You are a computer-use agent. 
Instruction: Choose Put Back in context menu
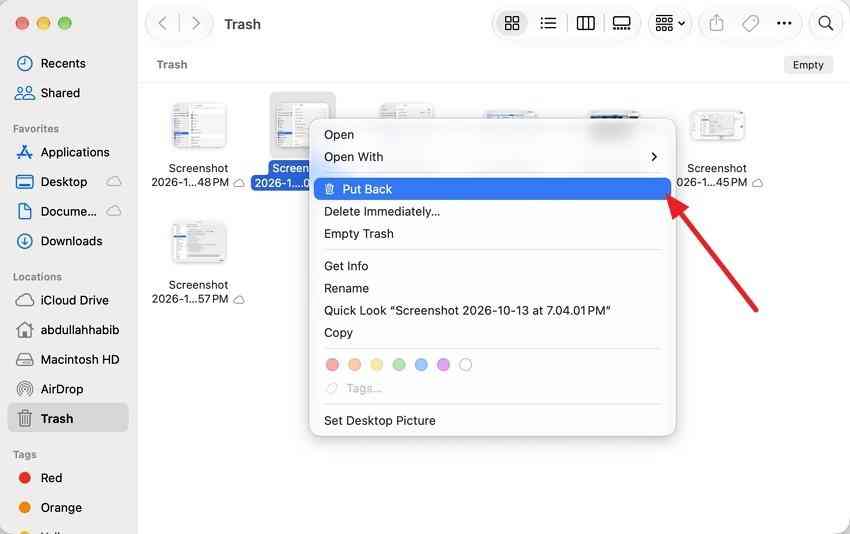click(x=492, y=189)
